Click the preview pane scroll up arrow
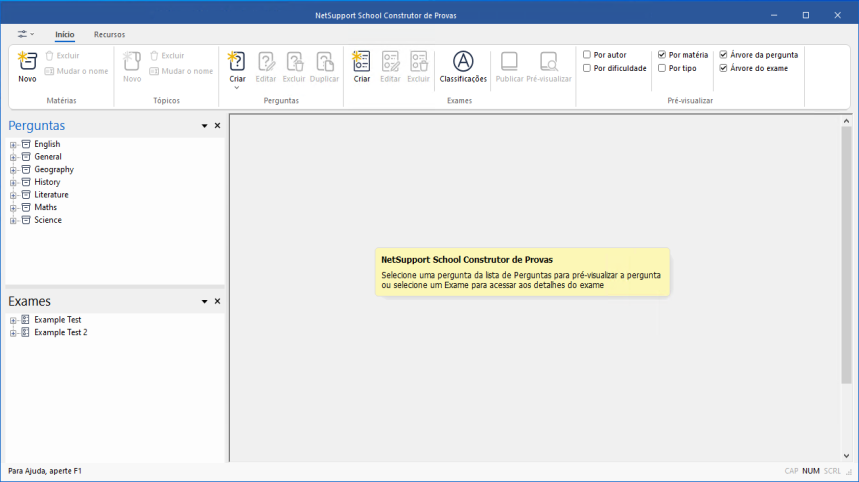Image resolution: width=859 pixels, height=482 pixels. pos(846,121)
